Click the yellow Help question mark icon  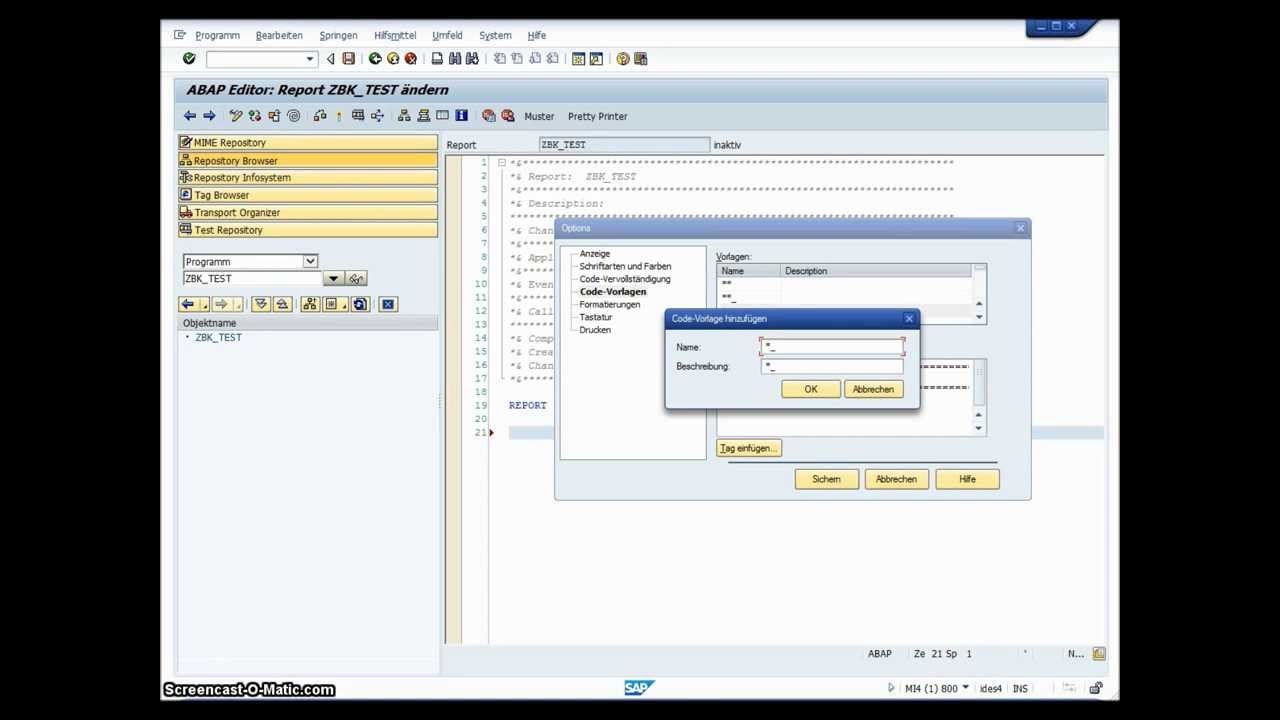pos(623,59)
